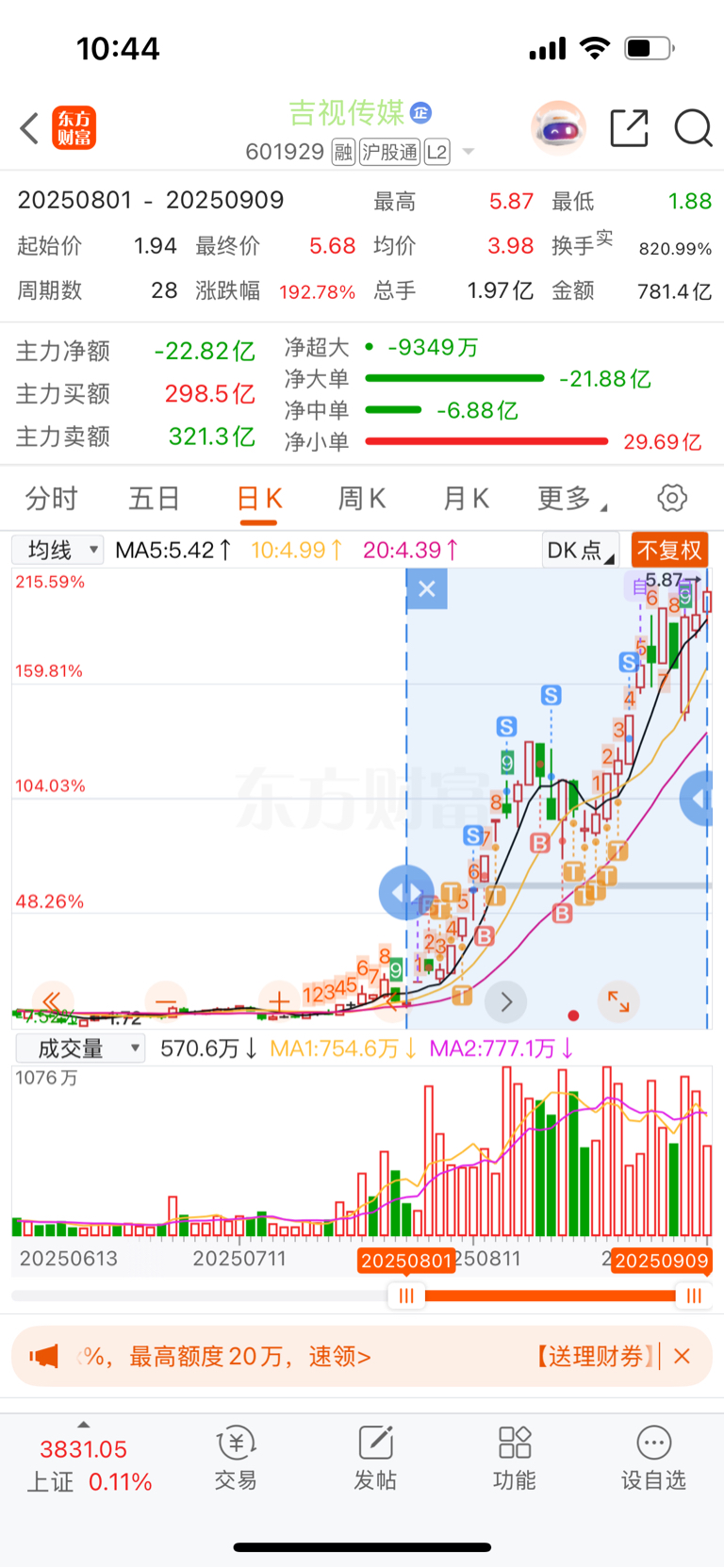Tap stock name 吉视传媒
This screenshot has height=1568, width=724.
[346, 113]
